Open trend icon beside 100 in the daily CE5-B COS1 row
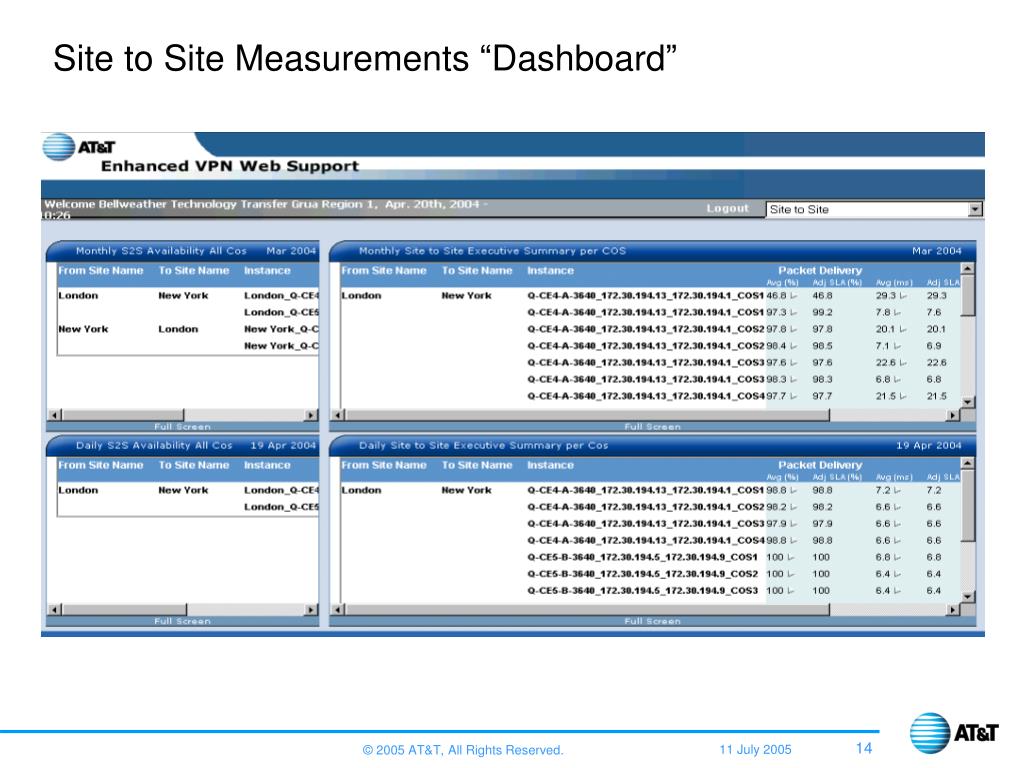 (x=791, y=558)
